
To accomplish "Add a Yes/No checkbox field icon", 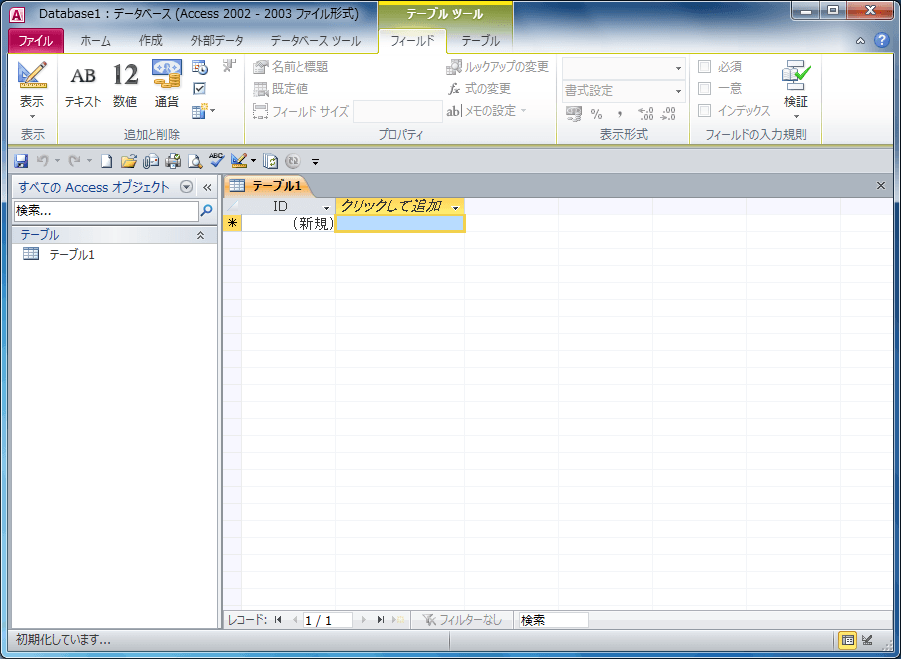I will pyautogui.click(x=199, y=88).
